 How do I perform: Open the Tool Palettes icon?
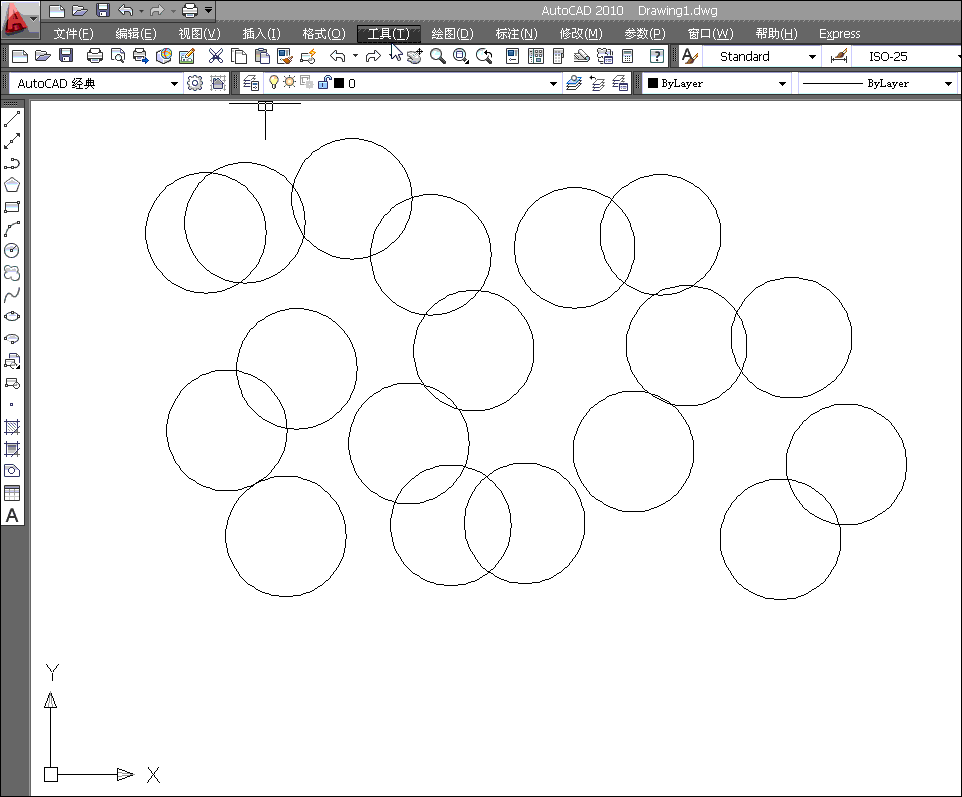pos(558,56)
